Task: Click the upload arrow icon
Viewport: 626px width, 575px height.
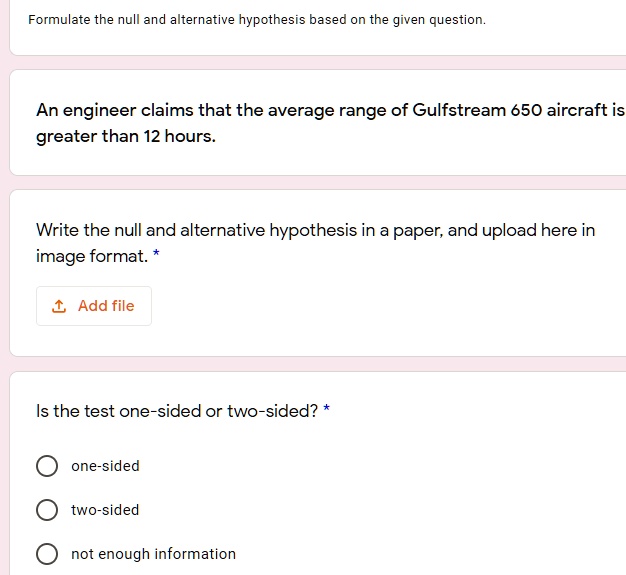Action: point(59,306)
